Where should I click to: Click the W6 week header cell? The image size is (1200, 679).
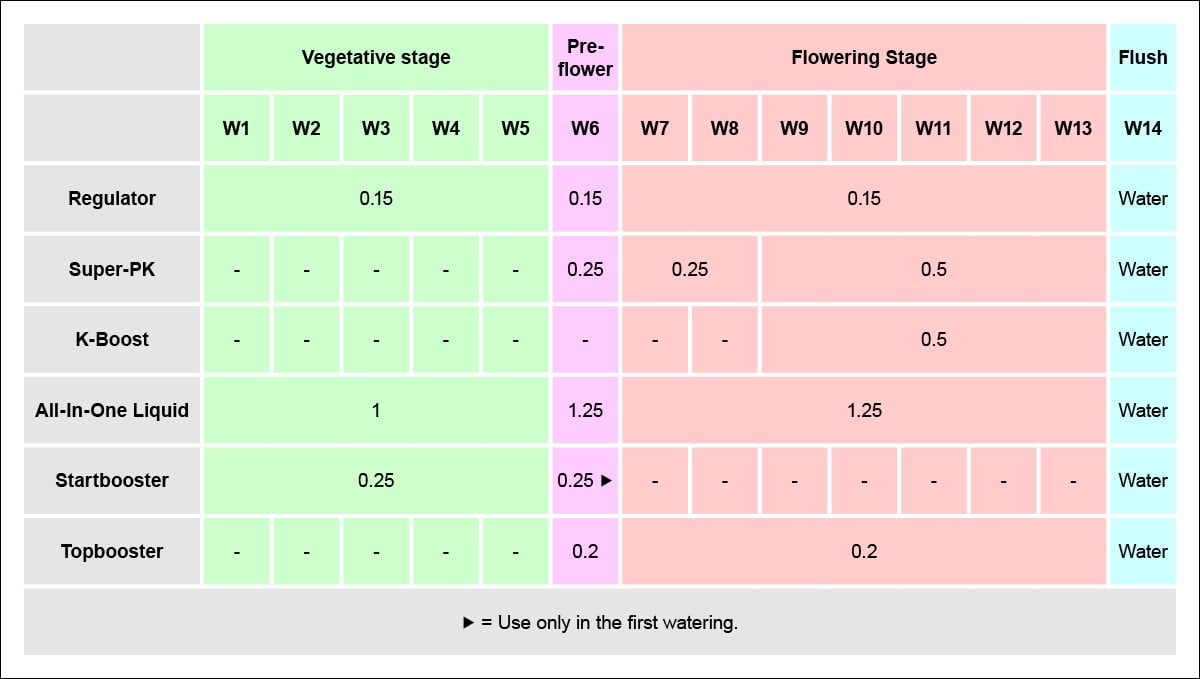pyautogui.click(x=585, y=128)
